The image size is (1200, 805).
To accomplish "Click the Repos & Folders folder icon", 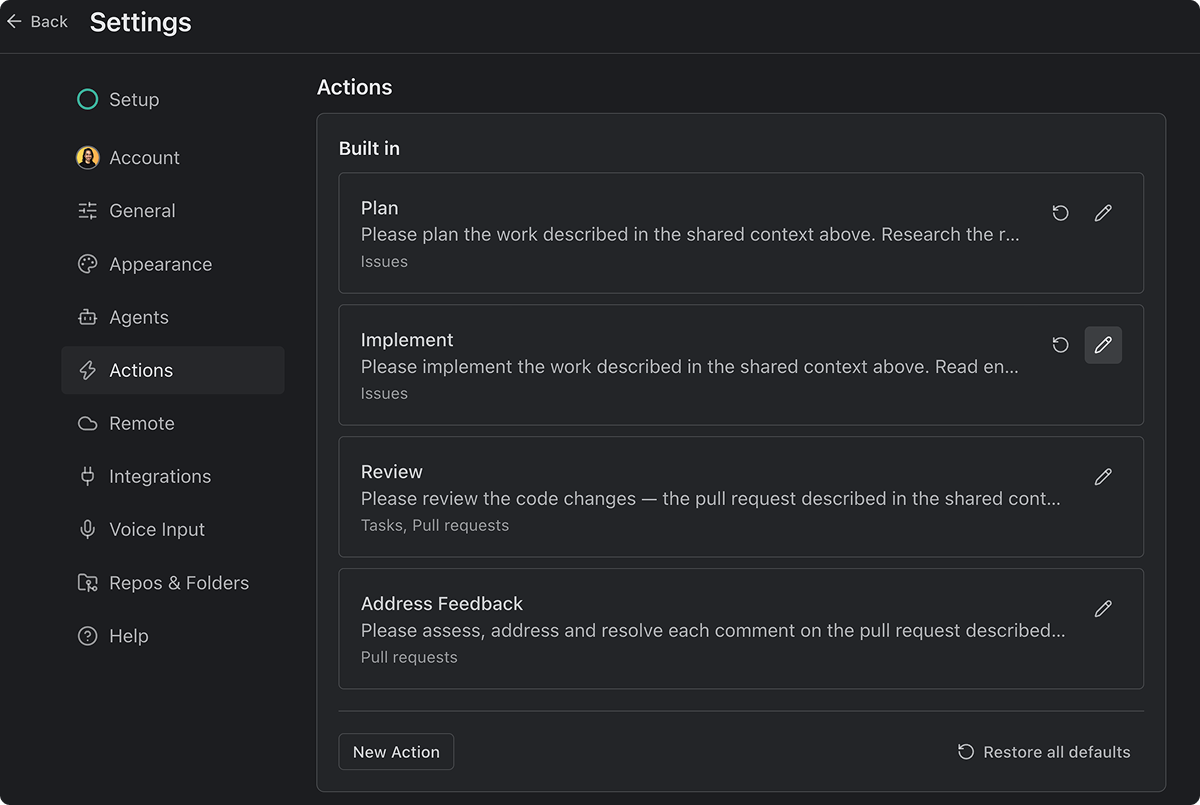I will tap(87, 583).
